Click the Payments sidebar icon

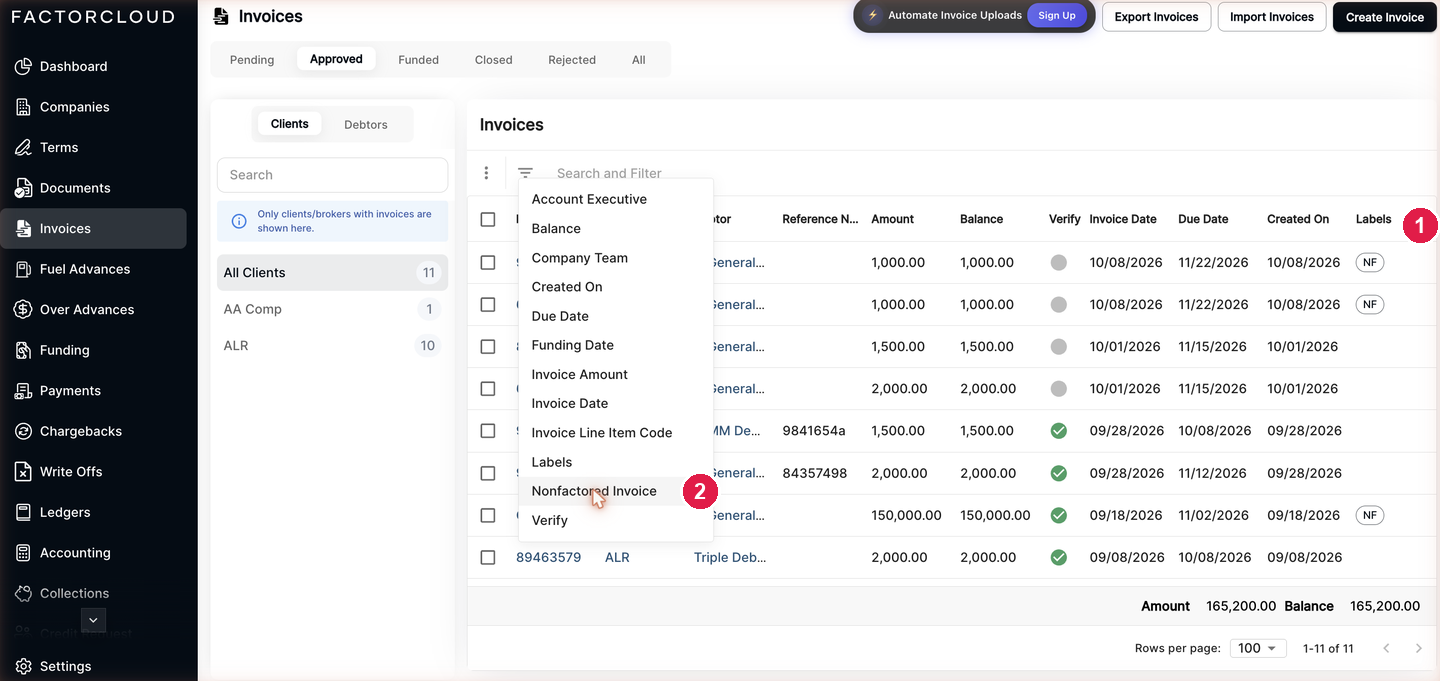[x=23, y=391]
